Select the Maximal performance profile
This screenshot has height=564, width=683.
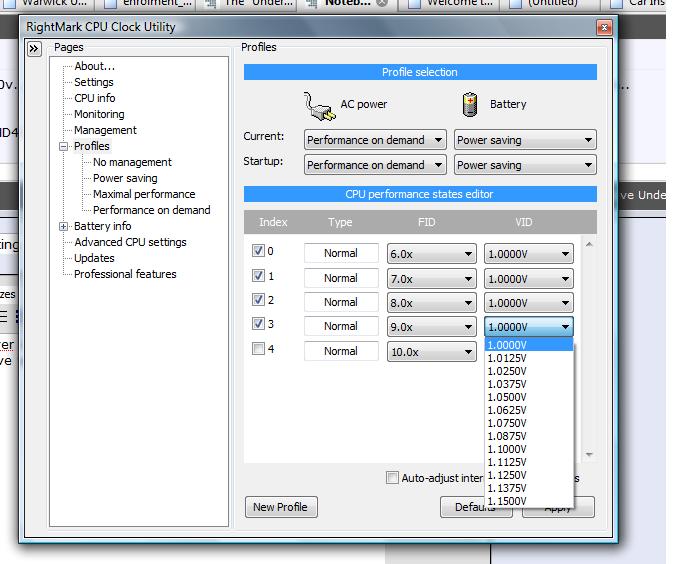[x=144, y=194]
